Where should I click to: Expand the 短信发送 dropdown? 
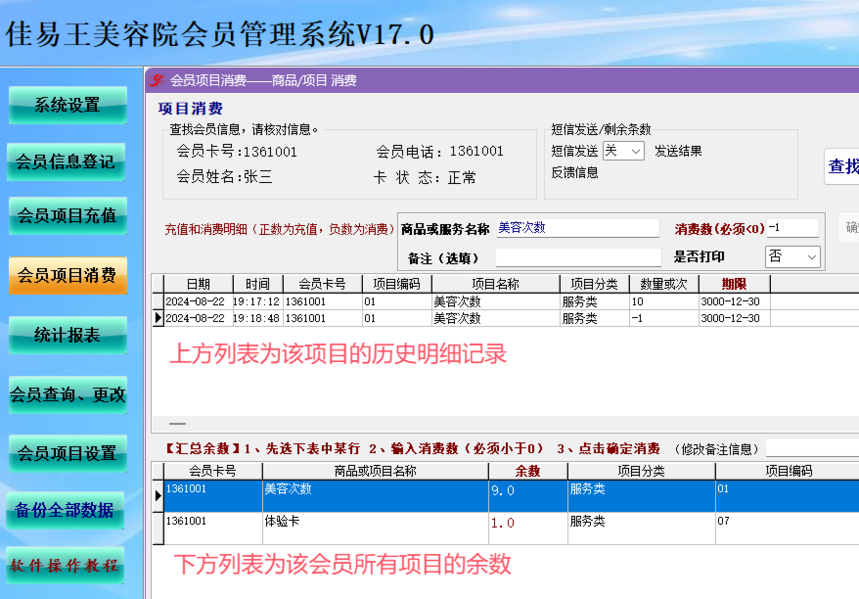pyautogui.click(x=623, y=151)
